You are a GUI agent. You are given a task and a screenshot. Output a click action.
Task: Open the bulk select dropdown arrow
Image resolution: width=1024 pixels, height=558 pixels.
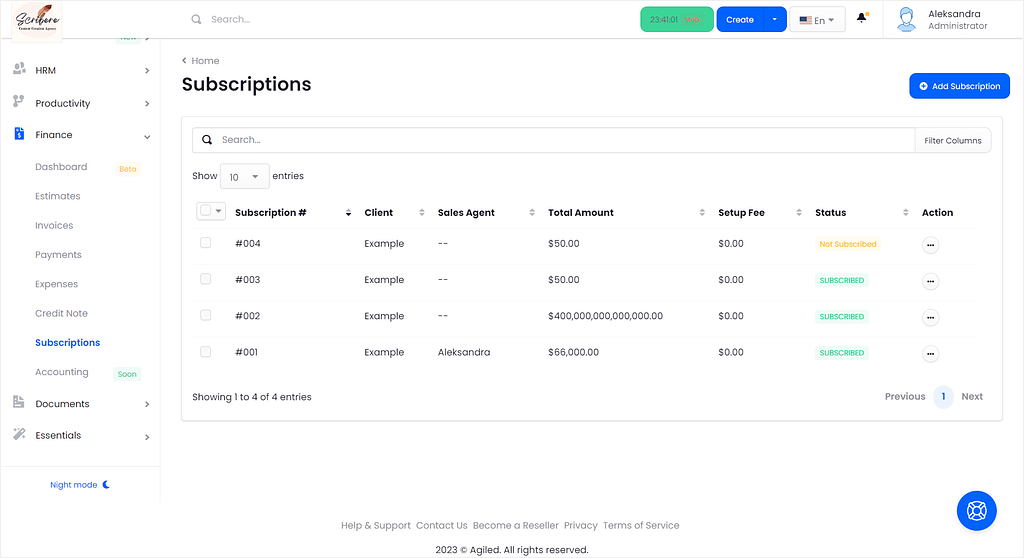(219, 211)
